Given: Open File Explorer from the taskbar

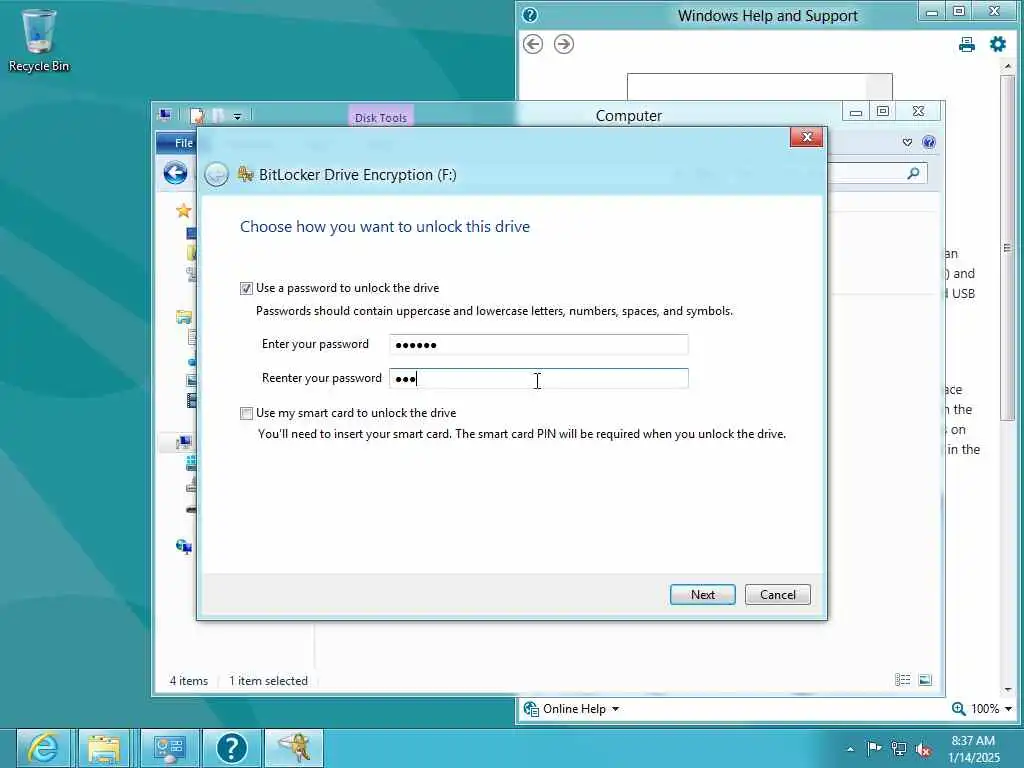Looking at the screenshot, I should [x=104, y=748].
